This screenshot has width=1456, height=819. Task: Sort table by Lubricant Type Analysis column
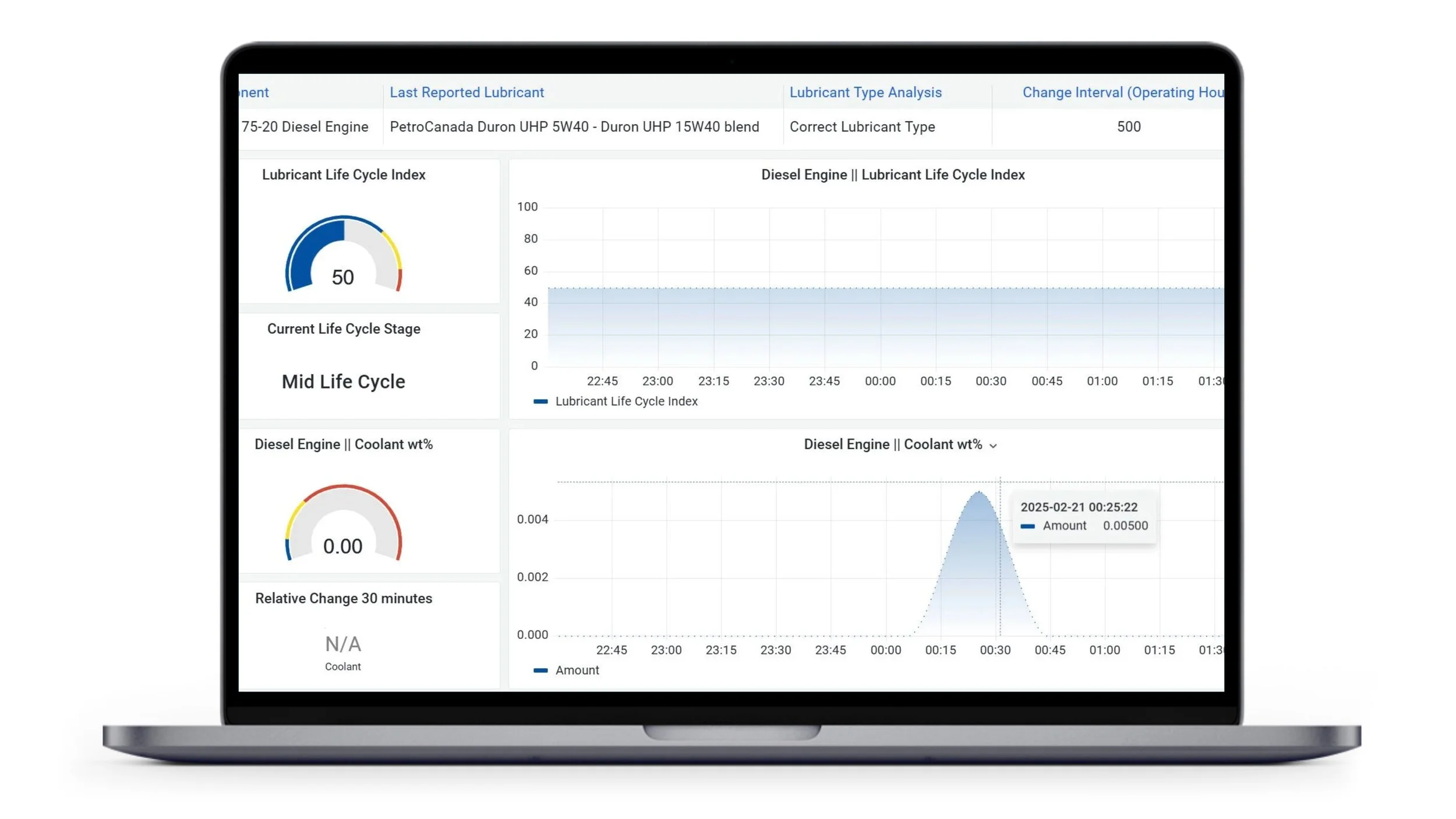pyautogui.click(x=865, y=92)
